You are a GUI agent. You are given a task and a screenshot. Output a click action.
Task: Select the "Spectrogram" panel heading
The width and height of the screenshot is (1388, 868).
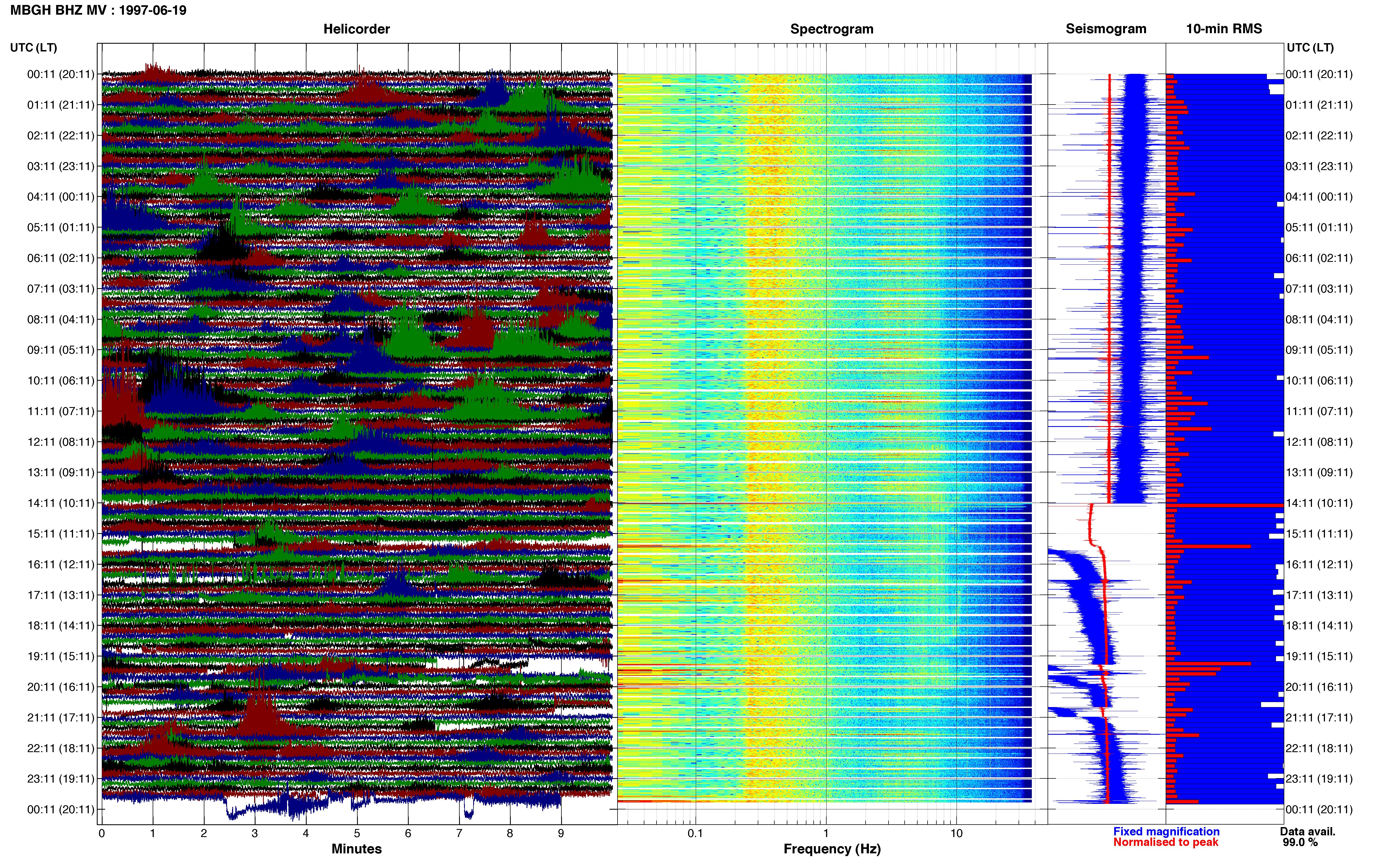pyautogui.click(x=832, y=29)
